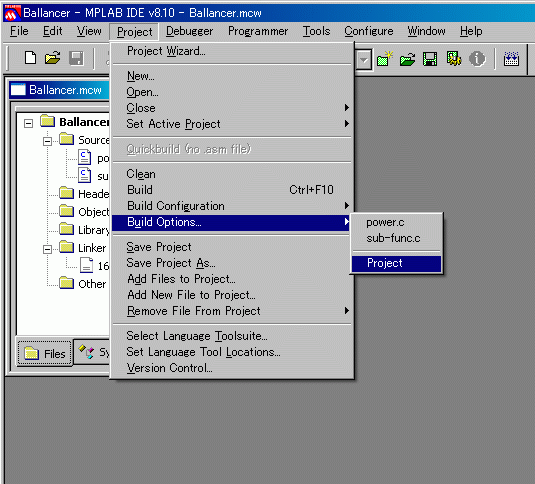535x484 pixels.
Task: Open the Debugger menu
Action: [189, 31]
